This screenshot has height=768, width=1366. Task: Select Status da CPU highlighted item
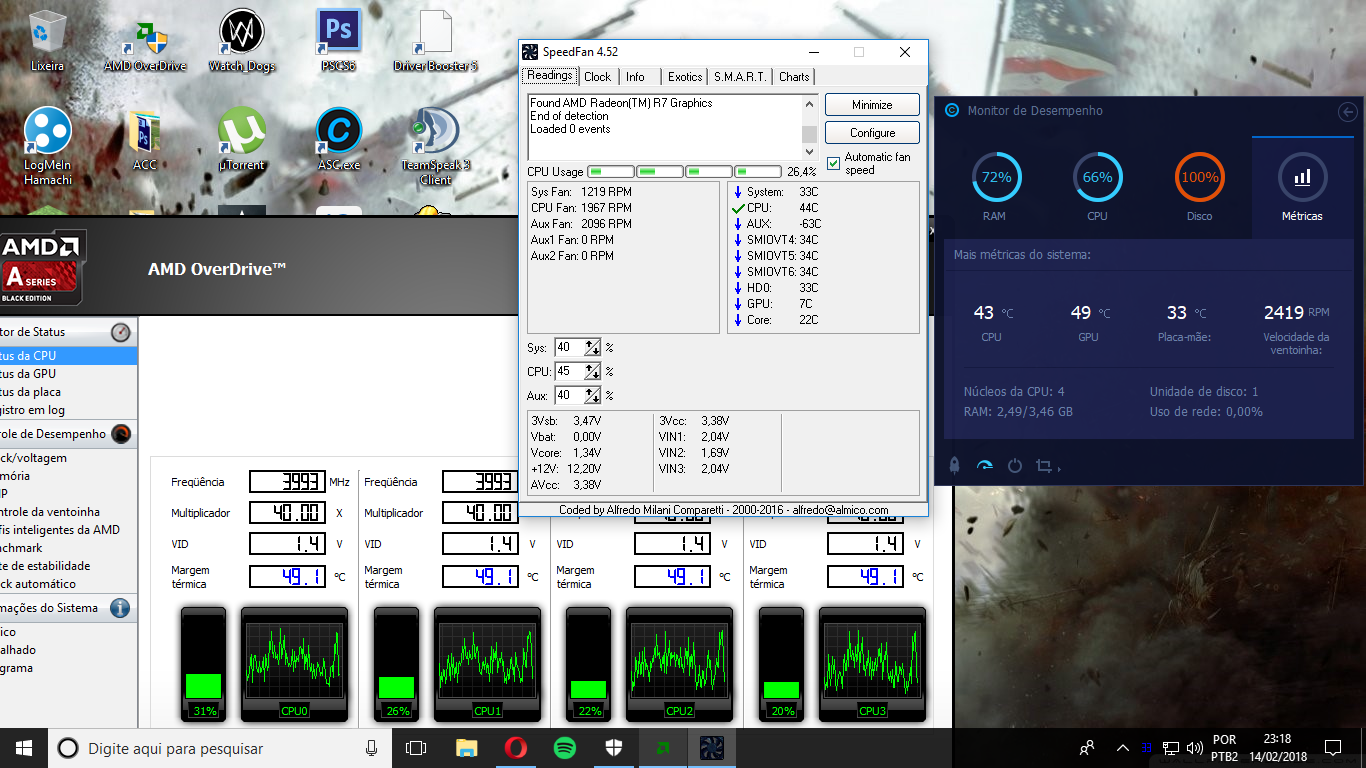click(x=68, y=356)
